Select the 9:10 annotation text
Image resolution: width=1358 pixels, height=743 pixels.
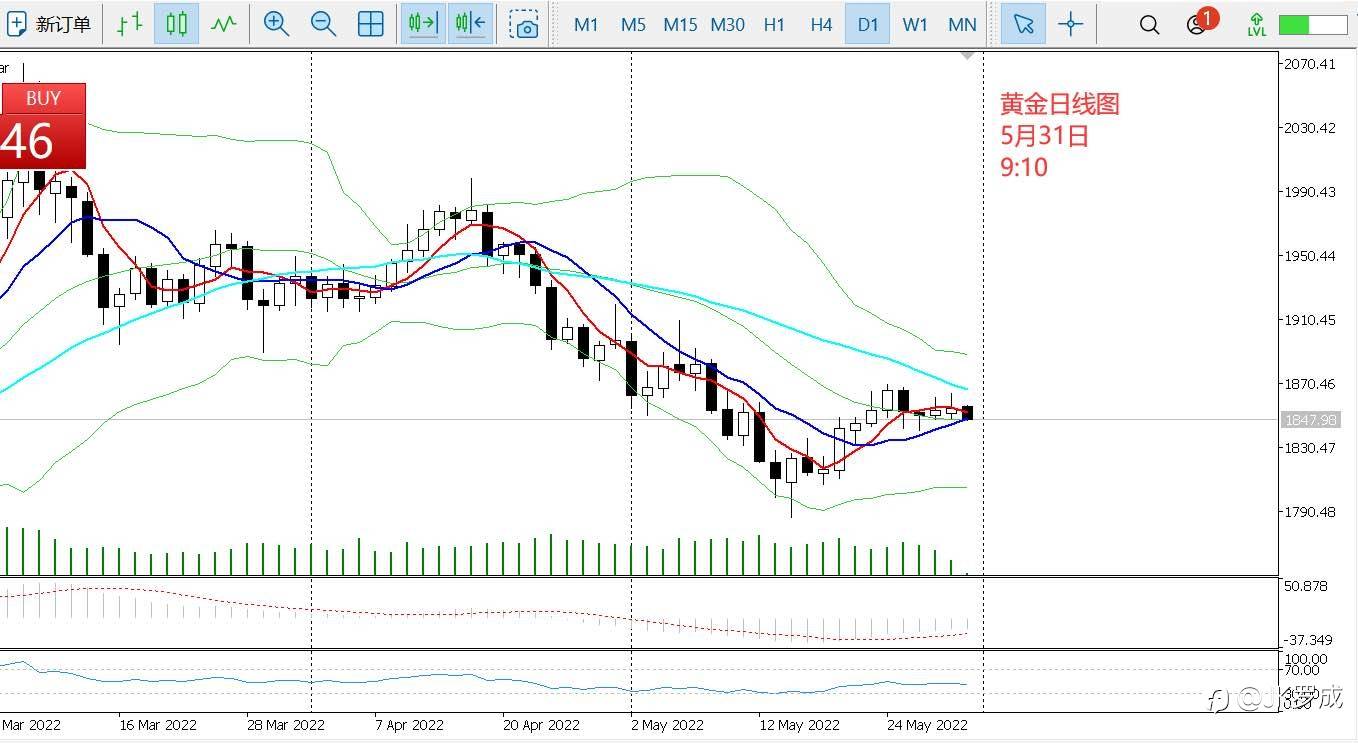click(x=1024, y=167)
